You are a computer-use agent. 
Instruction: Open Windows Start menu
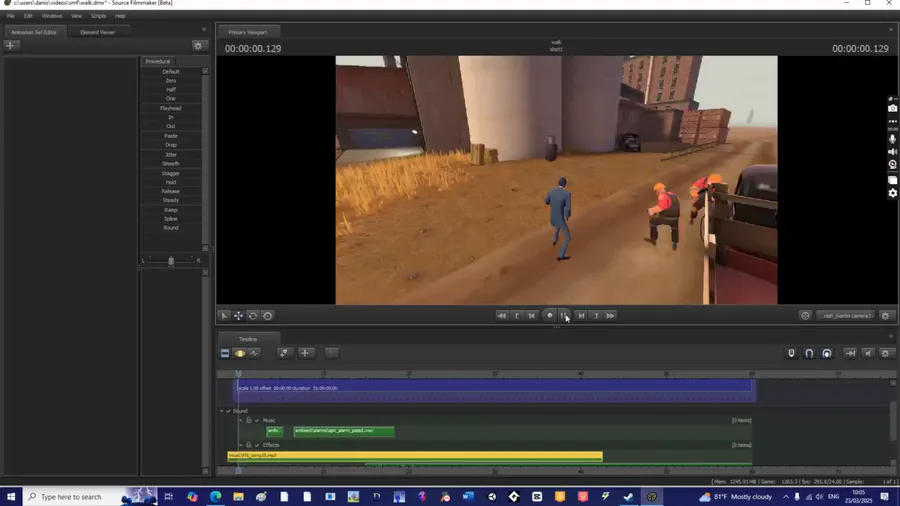tap(11, 497)
